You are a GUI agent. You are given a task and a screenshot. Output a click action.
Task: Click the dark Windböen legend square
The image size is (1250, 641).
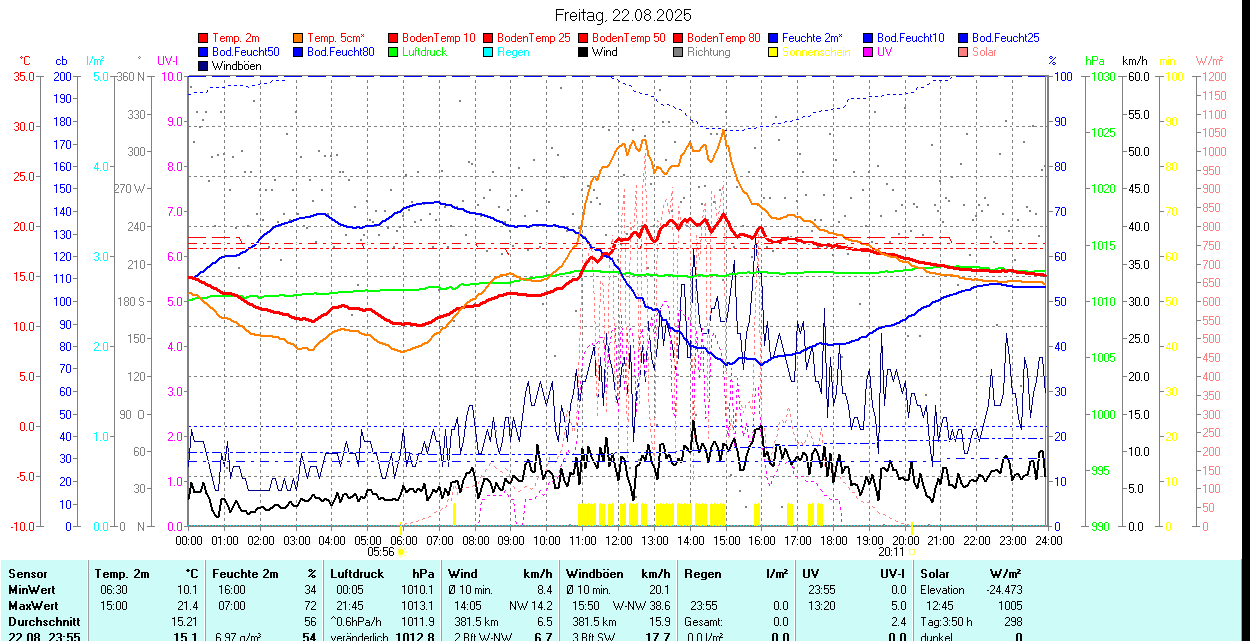[x=204, y=66]
